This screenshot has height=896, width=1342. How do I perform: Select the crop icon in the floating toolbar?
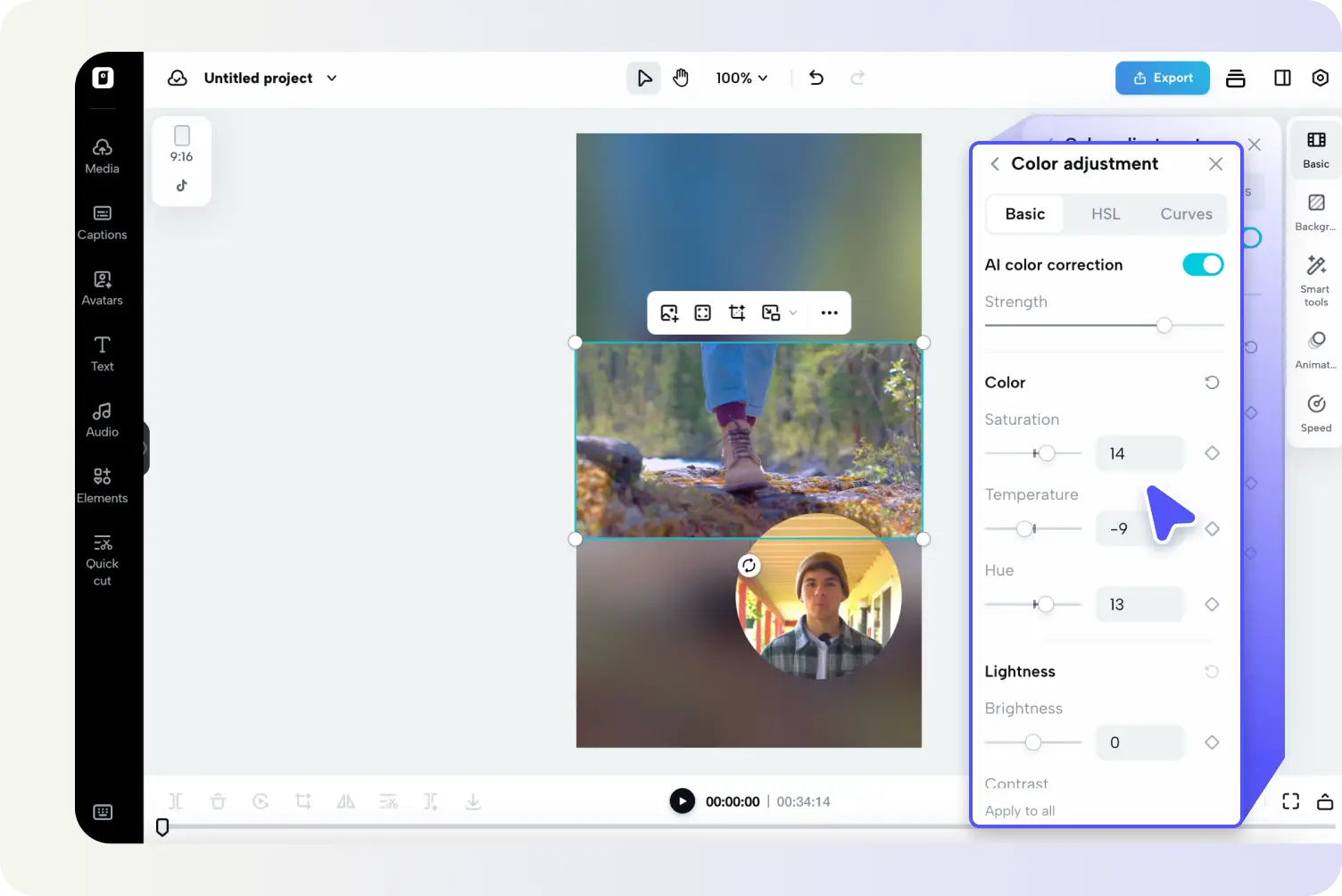click(737, 312)
